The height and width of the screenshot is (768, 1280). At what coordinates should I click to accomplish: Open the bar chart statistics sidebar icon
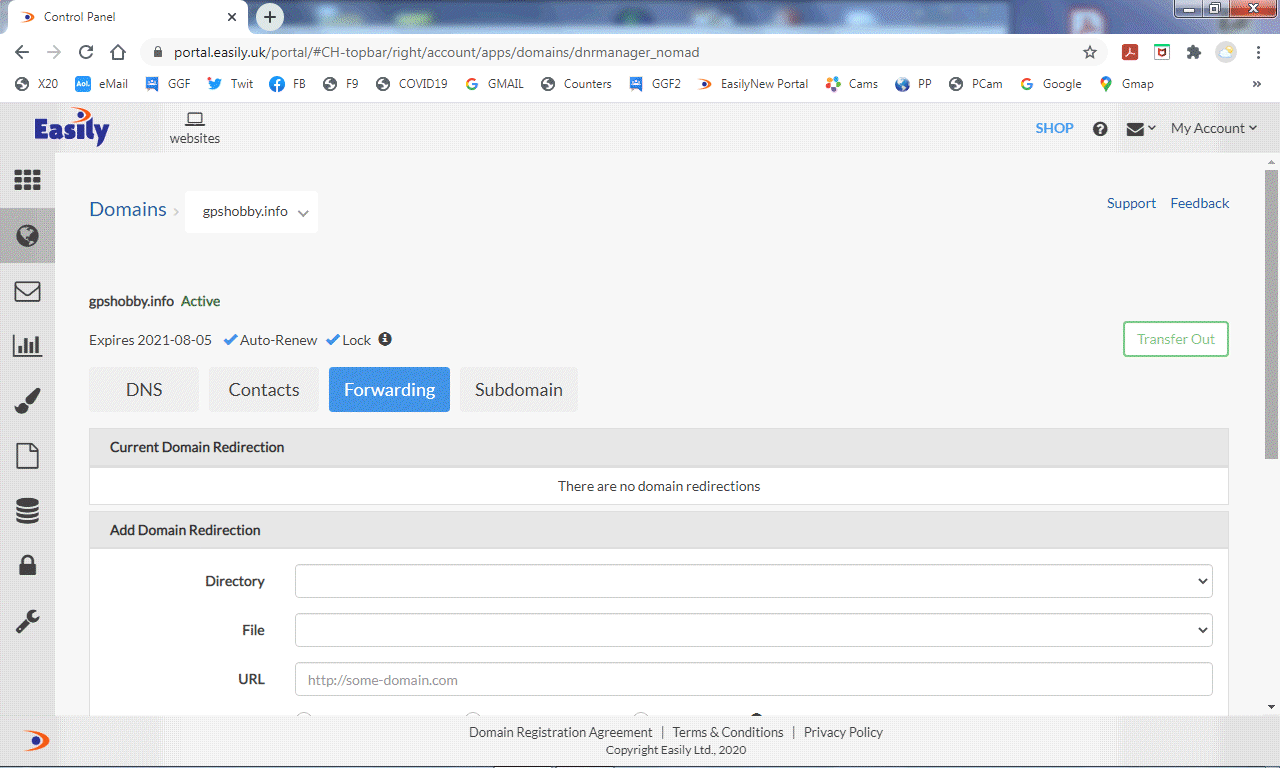click(x=27, y=346)
